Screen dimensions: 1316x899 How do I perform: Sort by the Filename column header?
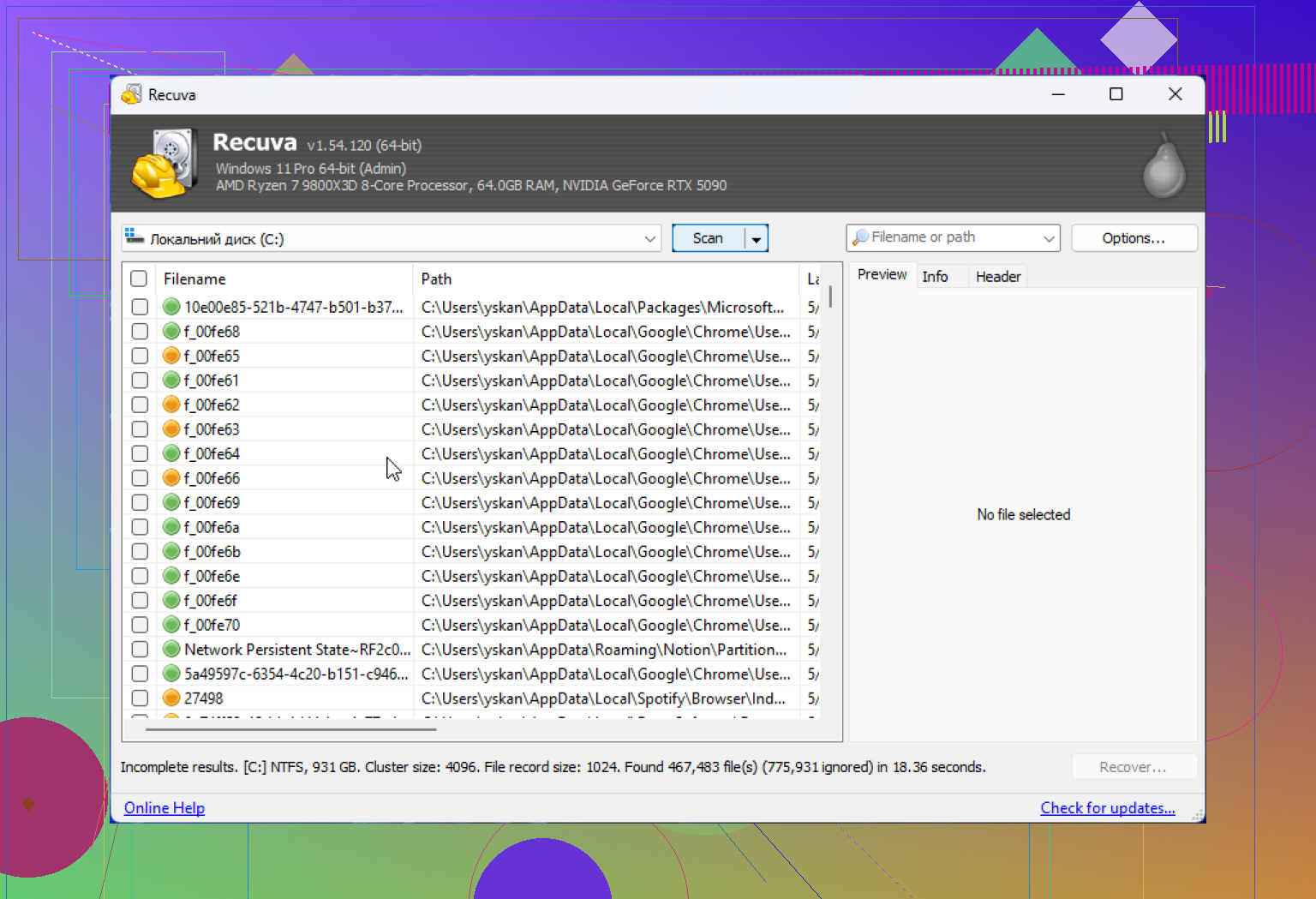point(283,279)
